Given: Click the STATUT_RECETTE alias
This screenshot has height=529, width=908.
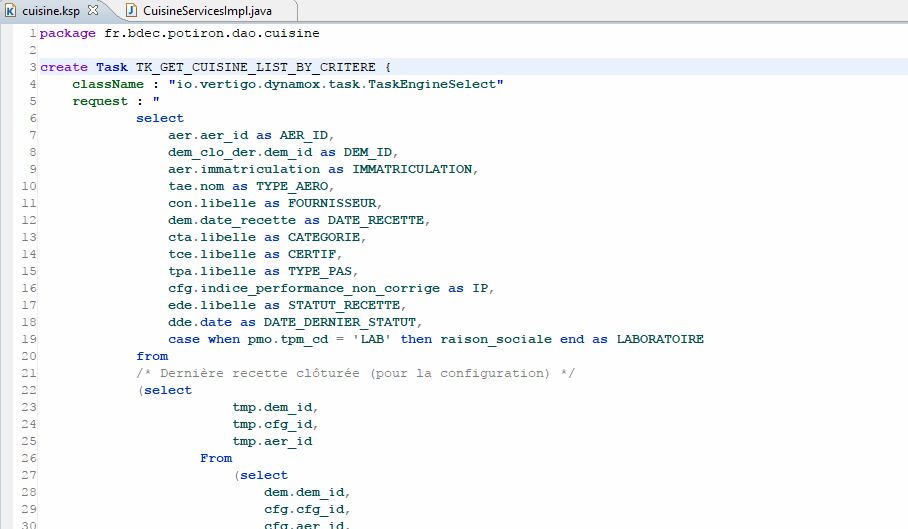Looking at the screenshot, I should coord(345,305).
